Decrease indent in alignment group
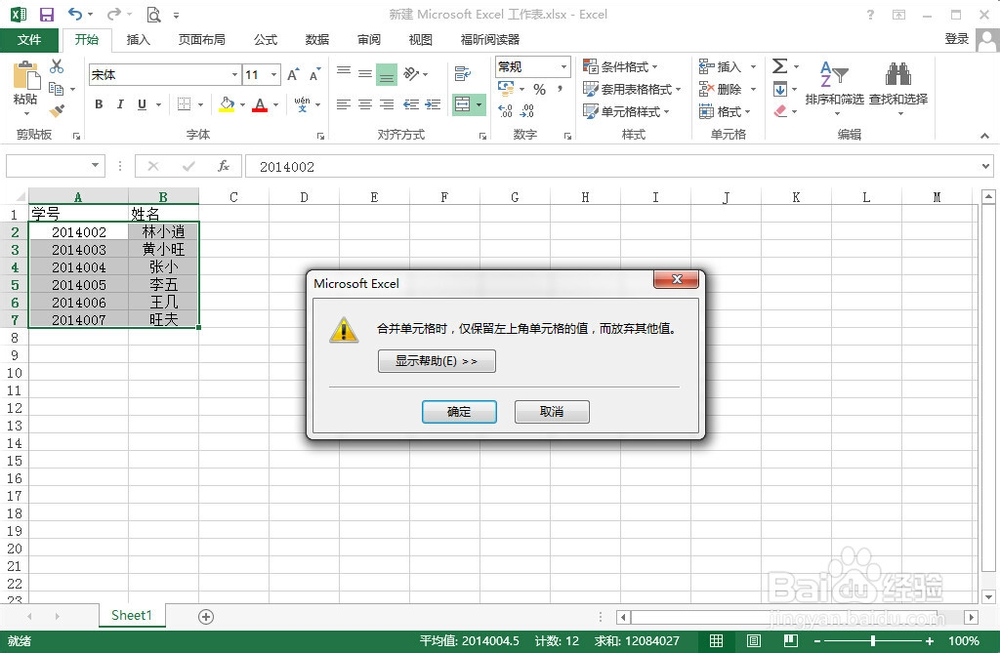Image resolution: width=1000 pixels, height=653 pixels. (412, 104)
